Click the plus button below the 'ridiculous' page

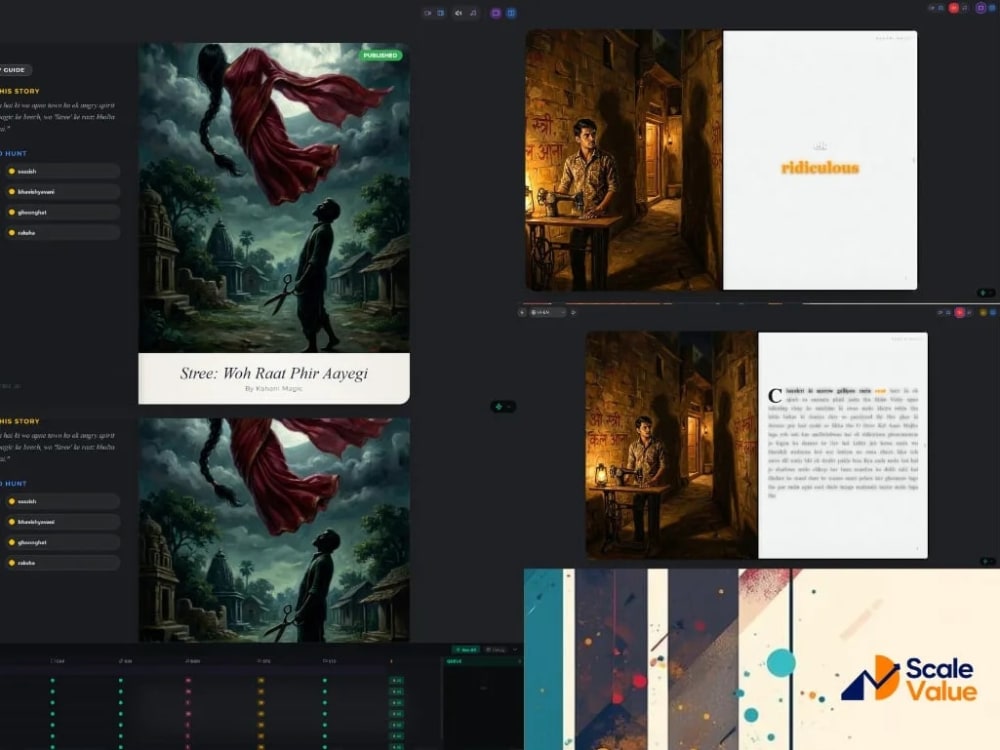(522, 312)
